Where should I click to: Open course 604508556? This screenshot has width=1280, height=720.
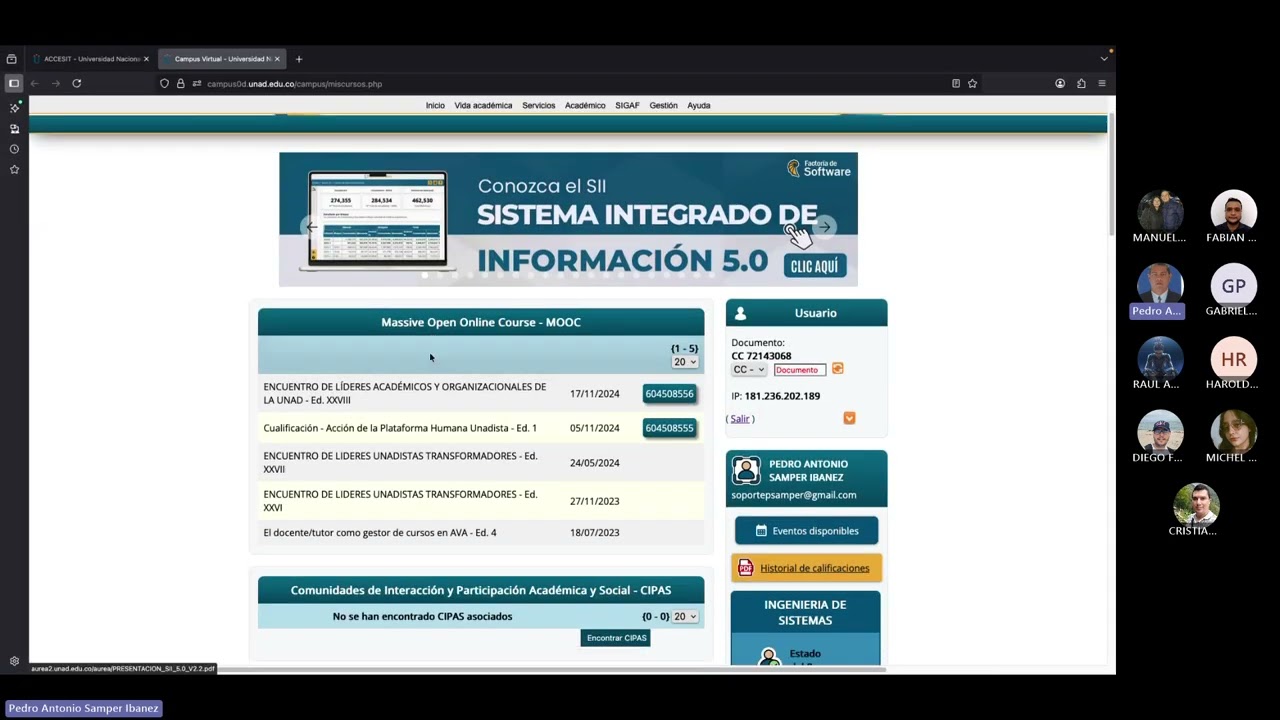[669, 394]
